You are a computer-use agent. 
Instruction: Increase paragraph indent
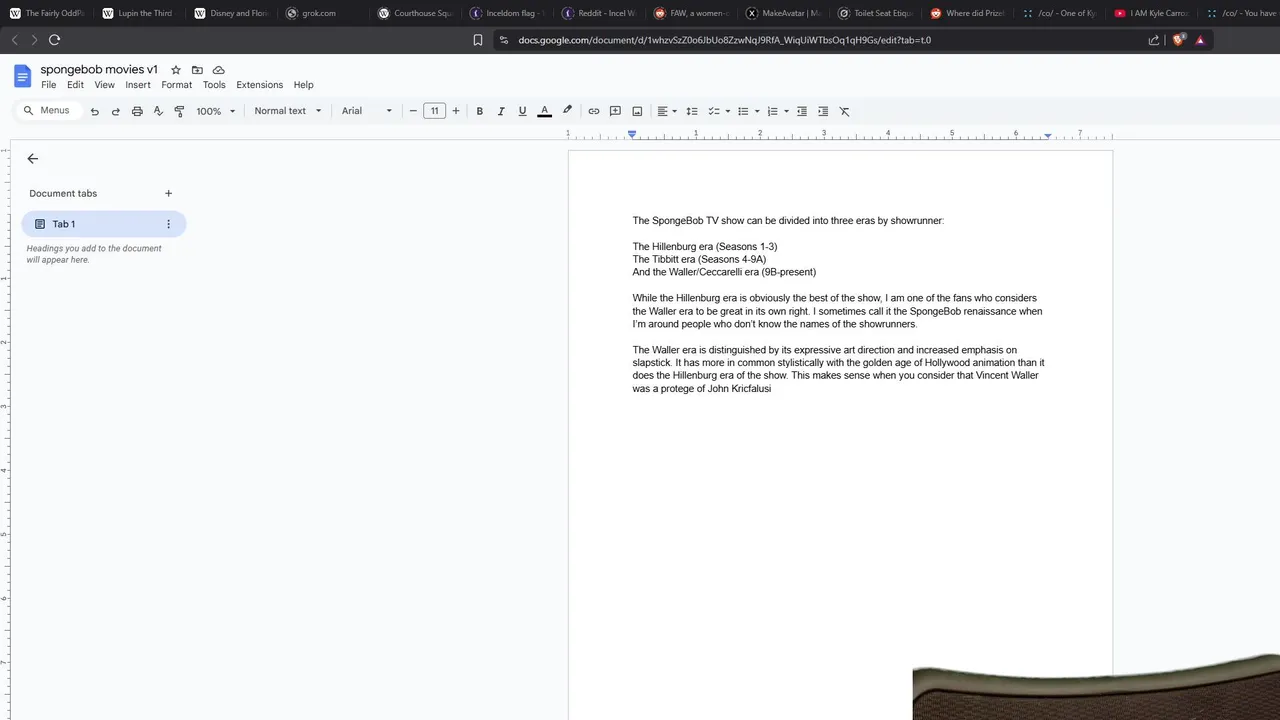pos(823,111)
